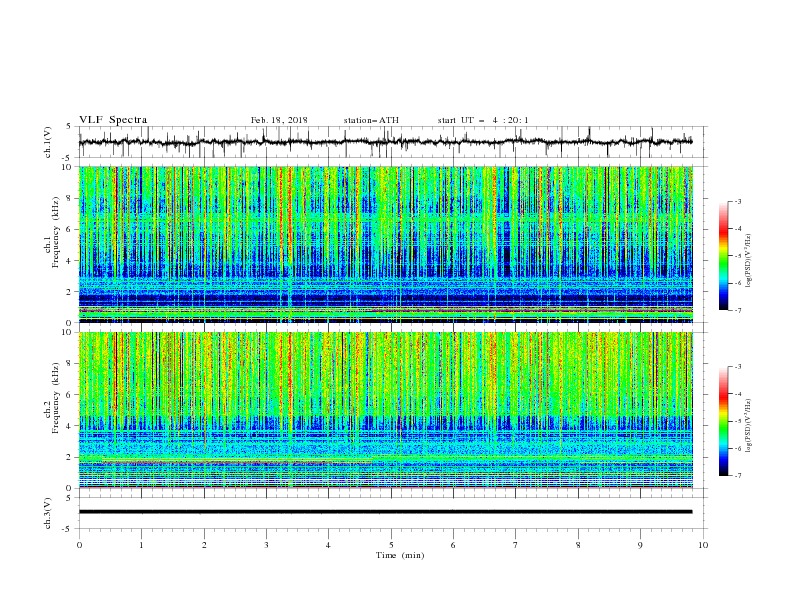Click the ch.2 "Frequency (kHz)" axis label

click(56, 398)
